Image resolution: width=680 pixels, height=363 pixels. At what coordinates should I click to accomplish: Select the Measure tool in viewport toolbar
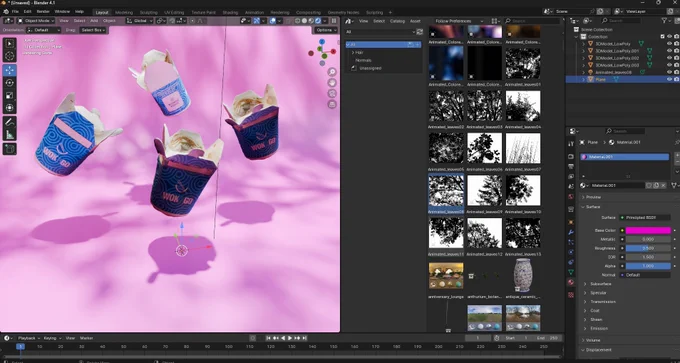pos(10,135)
